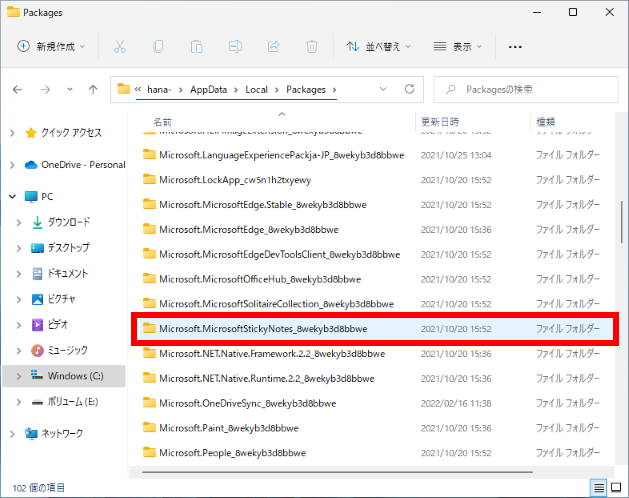Click the vertical scrollbar thumb
Viewport: 629px width, 498px height.
point(621,223)
